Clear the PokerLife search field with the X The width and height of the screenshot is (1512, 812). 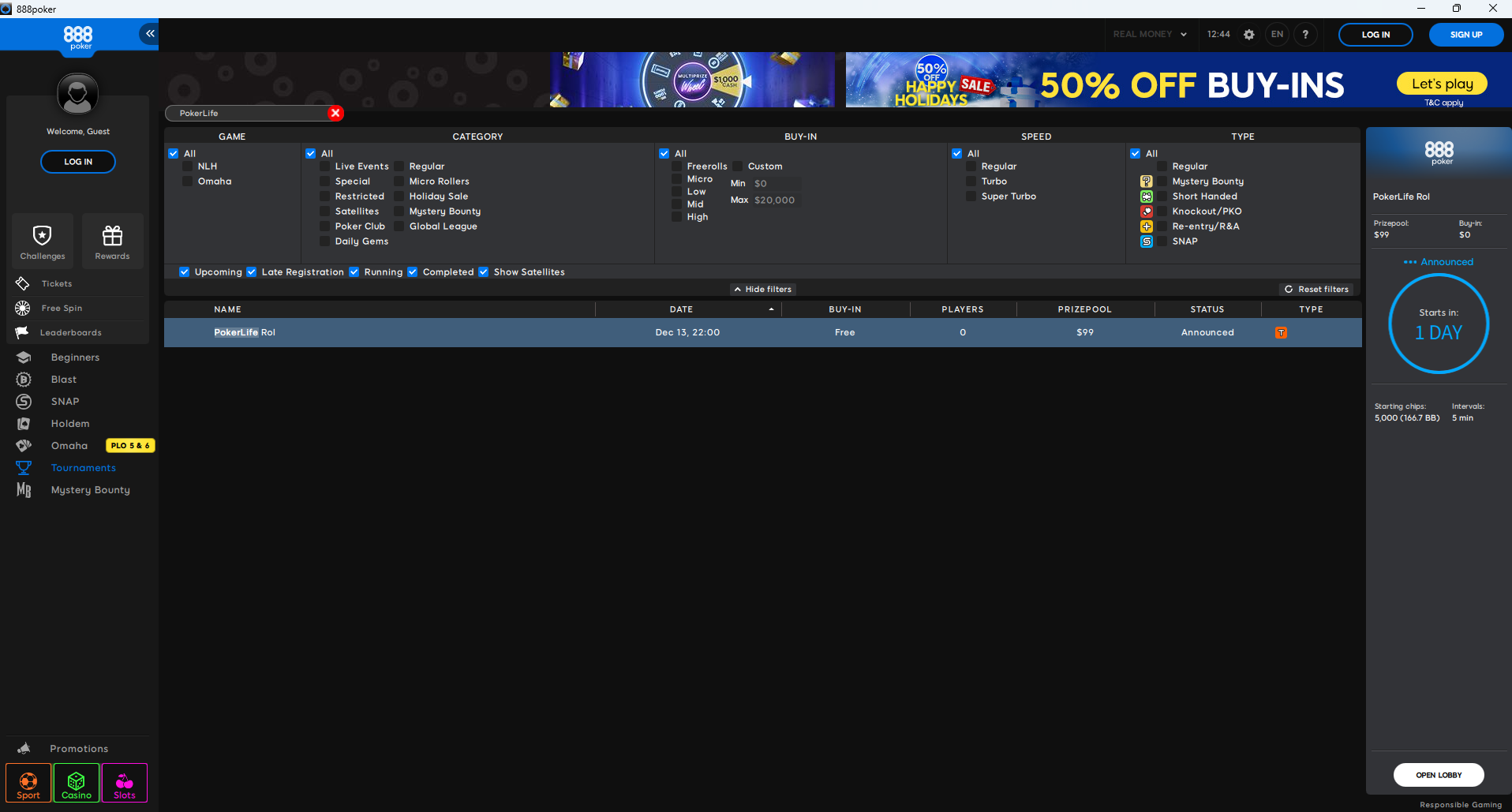tap(335, 113)
